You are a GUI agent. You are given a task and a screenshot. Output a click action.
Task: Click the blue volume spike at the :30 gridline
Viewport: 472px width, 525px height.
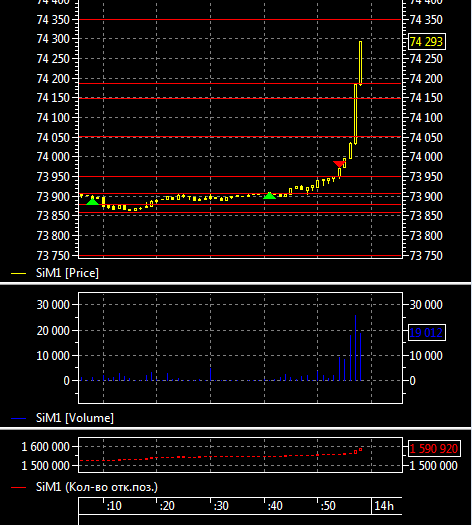pos(211,374)
